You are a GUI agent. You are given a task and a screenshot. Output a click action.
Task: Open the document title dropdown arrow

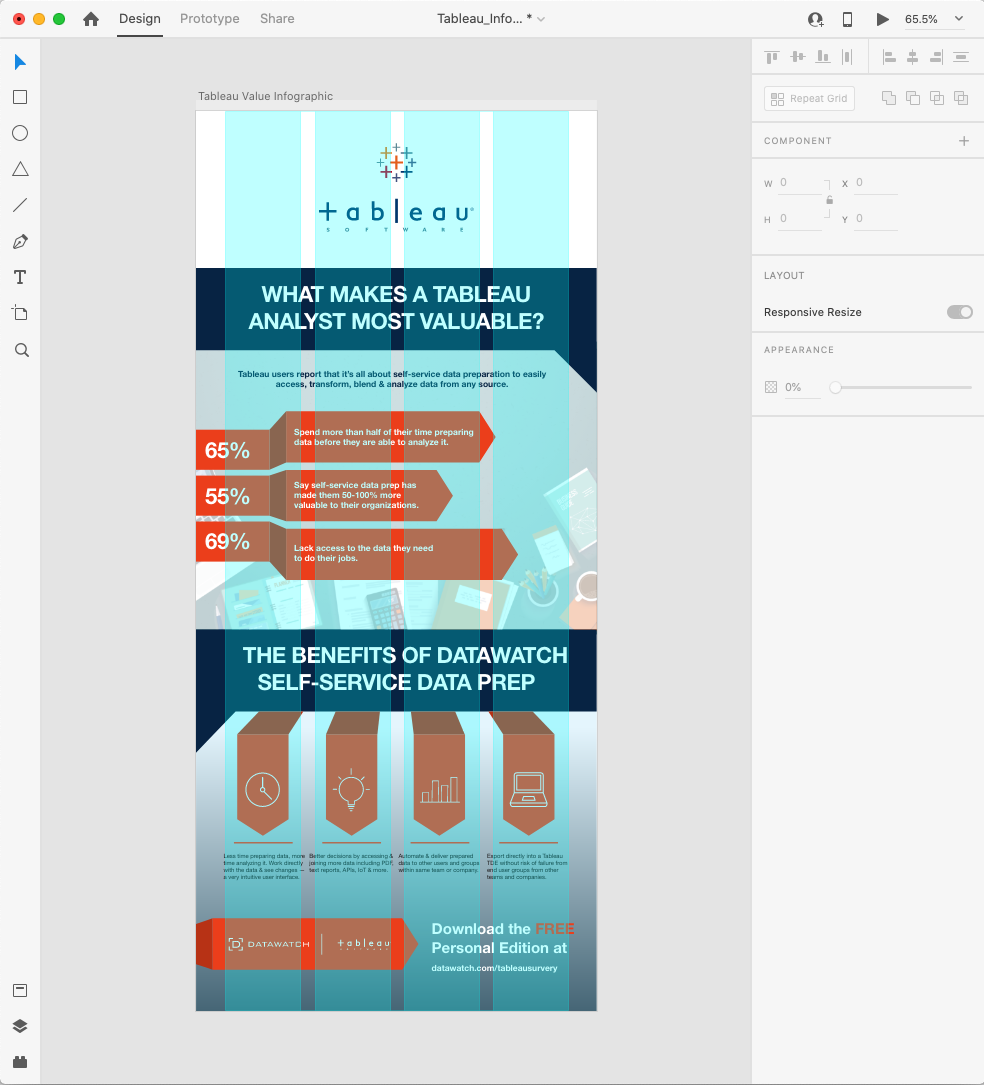click(x=541, y=19)
